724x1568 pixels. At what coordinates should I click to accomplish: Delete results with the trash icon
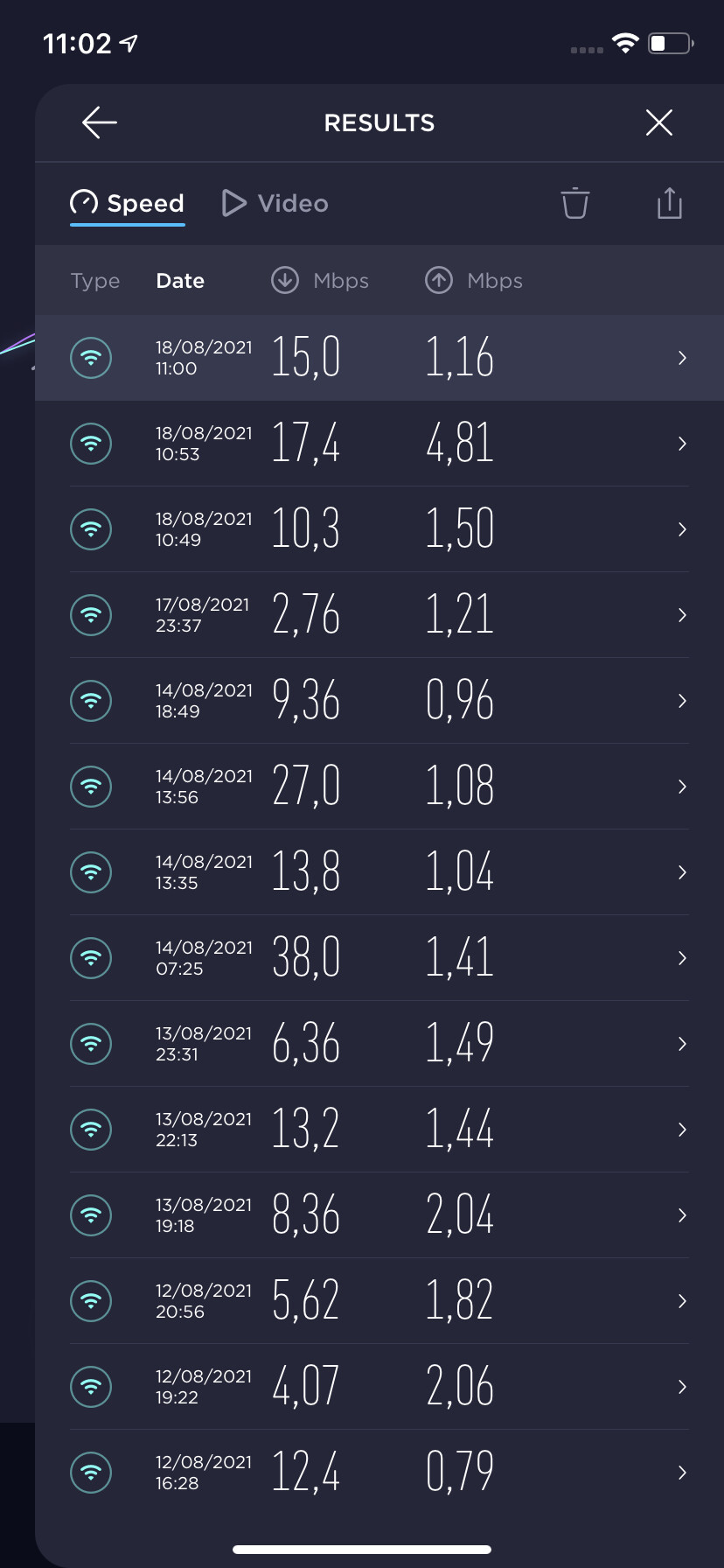(x=575, y=203)
